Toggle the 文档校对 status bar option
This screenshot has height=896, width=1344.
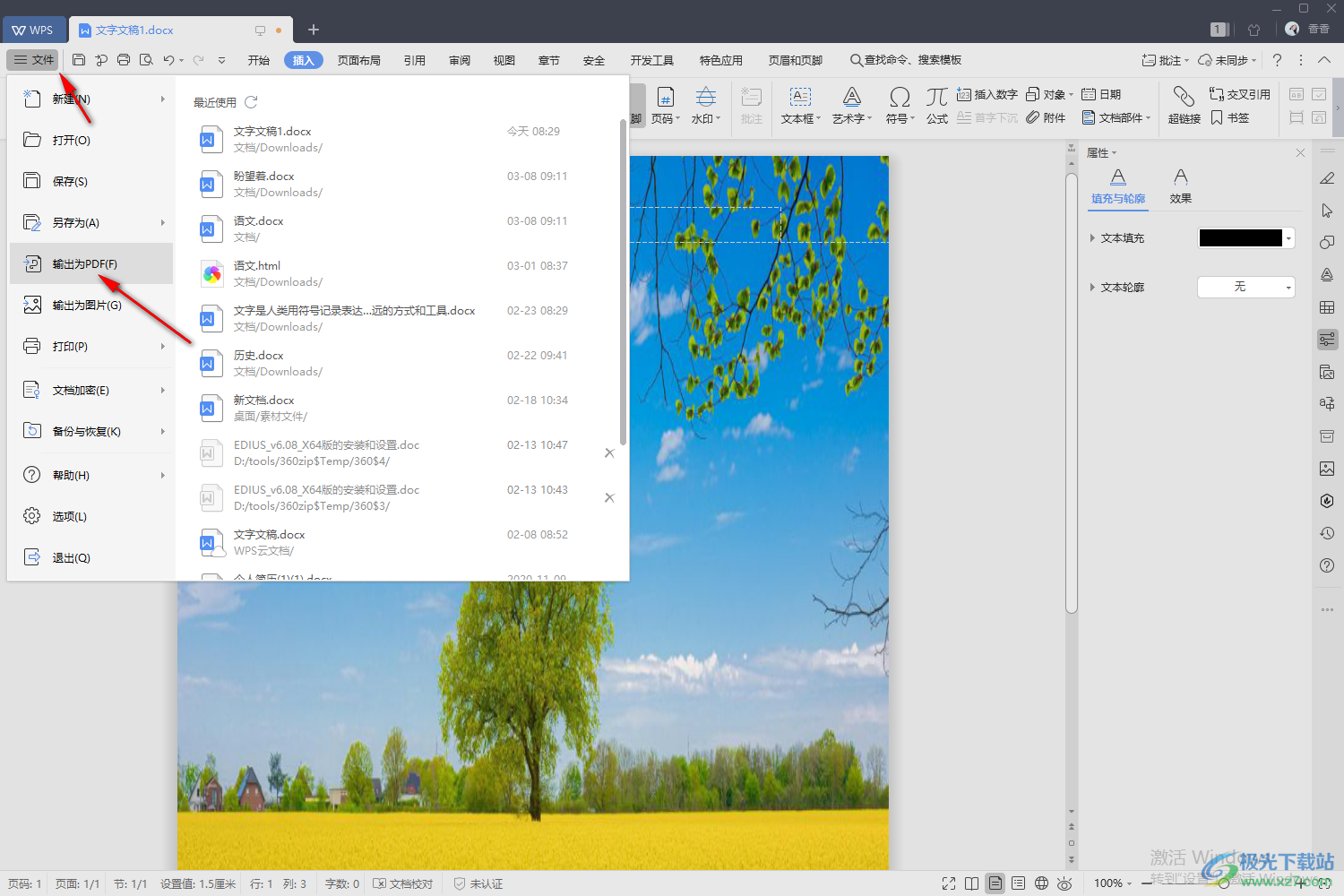tap(403, 883)
